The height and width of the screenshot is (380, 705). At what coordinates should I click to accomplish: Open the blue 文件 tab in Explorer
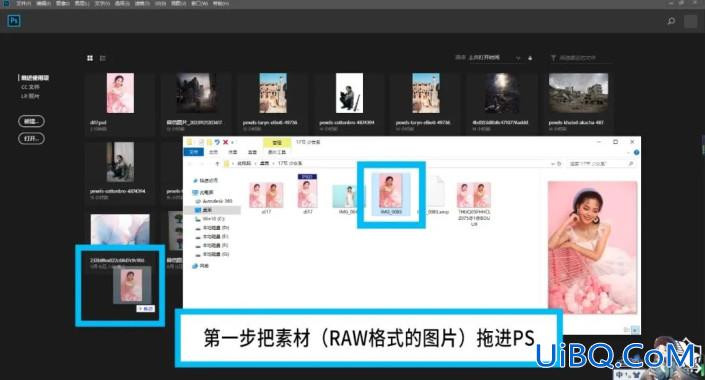[194, 152]
